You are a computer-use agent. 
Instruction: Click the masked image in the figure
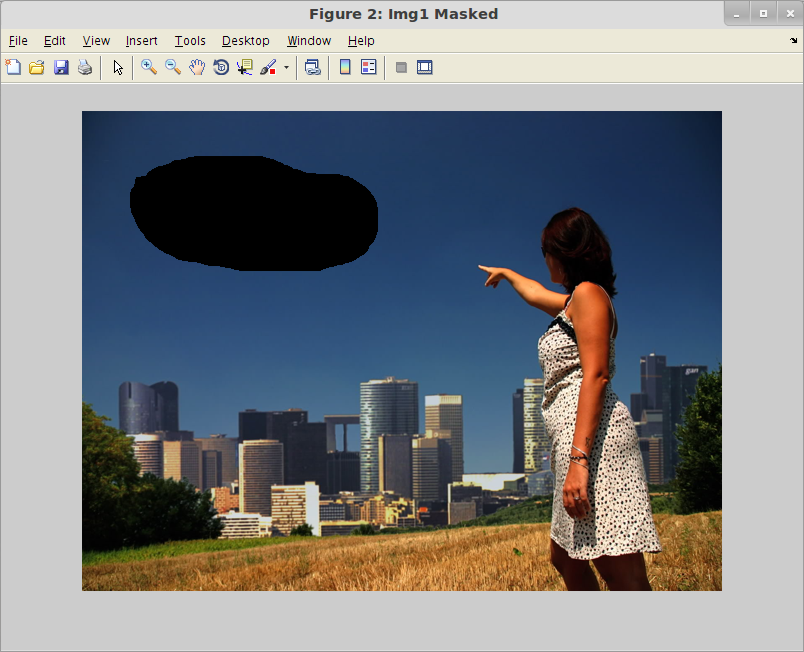[402, 351]
